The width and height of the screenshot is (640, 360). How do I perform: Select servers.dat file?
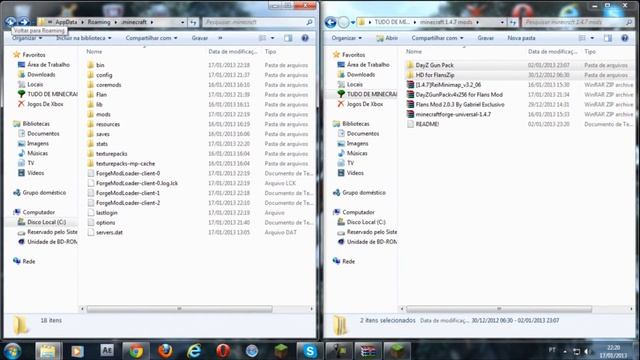tap(109, 232)
